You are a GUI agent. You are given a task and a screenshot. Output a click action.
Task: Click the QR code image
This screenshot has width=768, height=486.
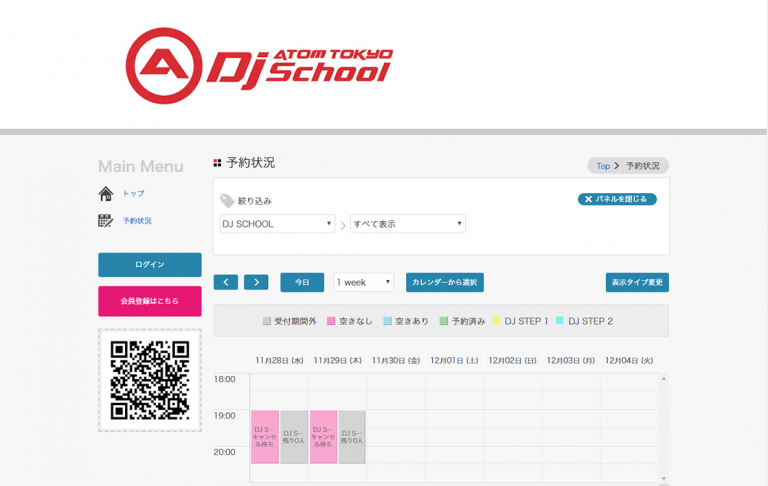[x=150, y=380]
